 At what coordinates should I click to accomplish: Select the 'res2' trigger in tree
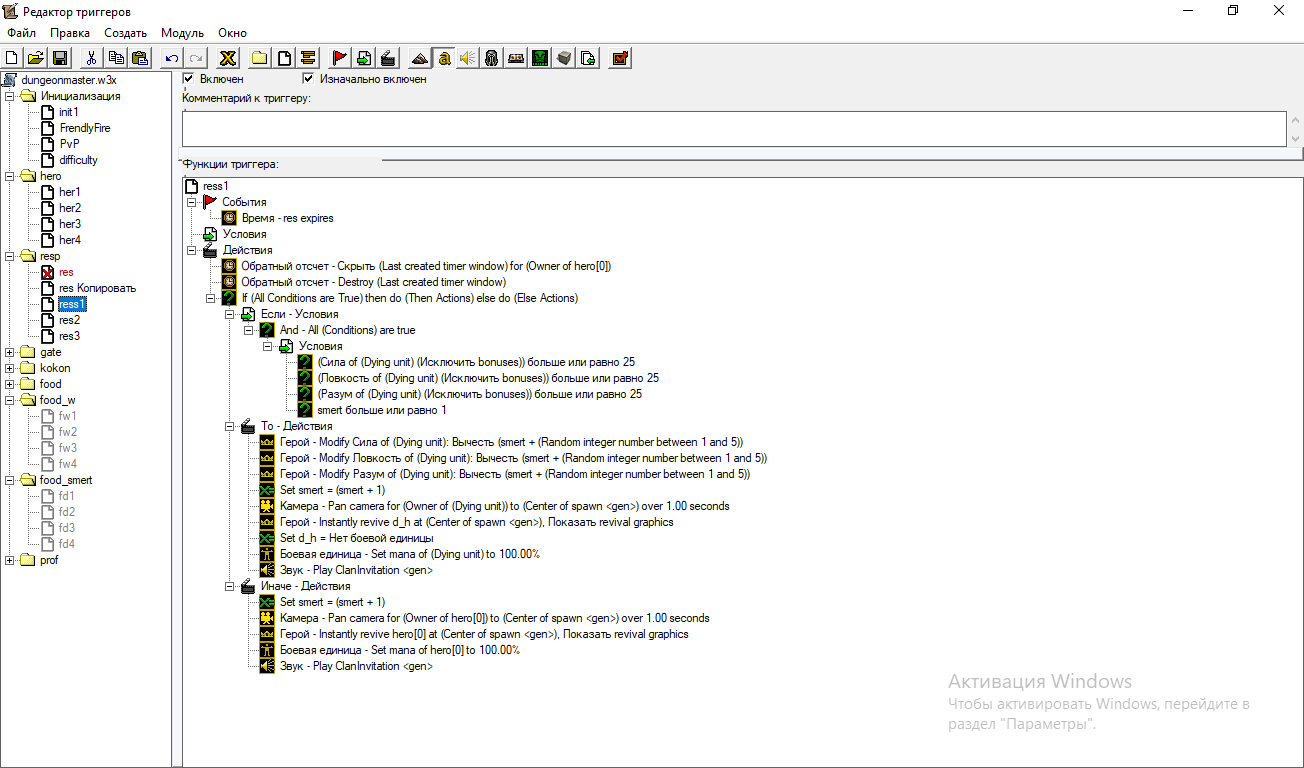coord(69,320)
